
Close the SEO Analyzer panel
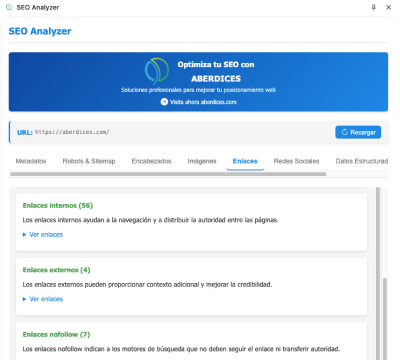coord(389,7)
